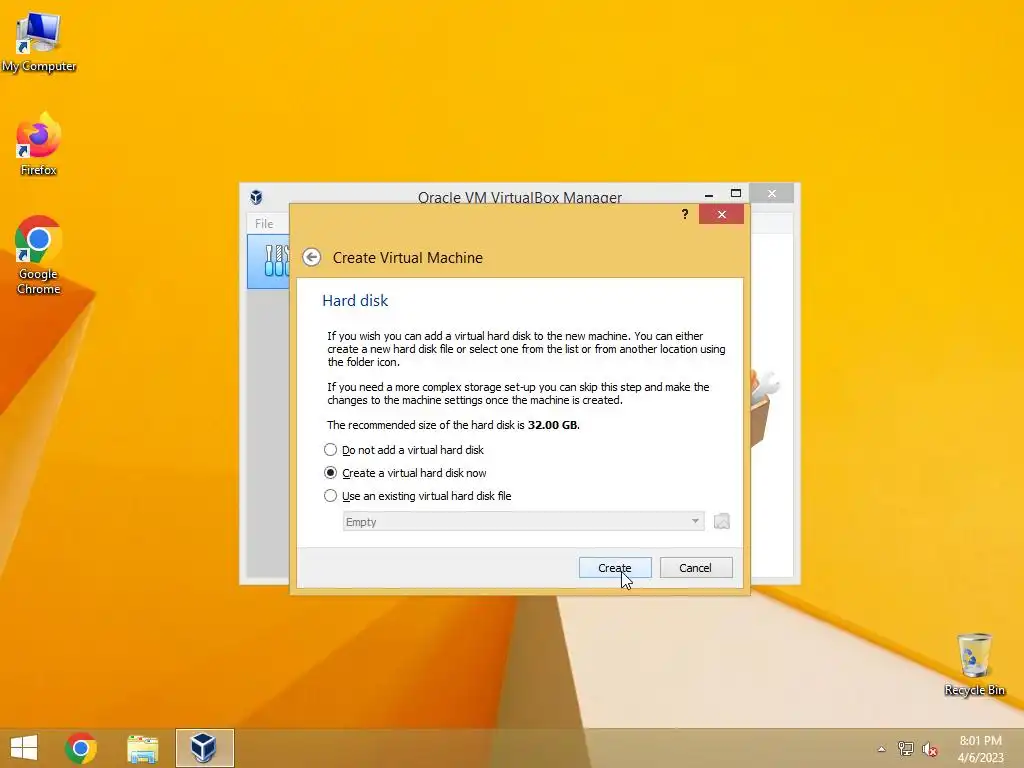Viewport: 1024px width, 768px height.
Task: Click the Hard disk heading text
Action: 355,300
